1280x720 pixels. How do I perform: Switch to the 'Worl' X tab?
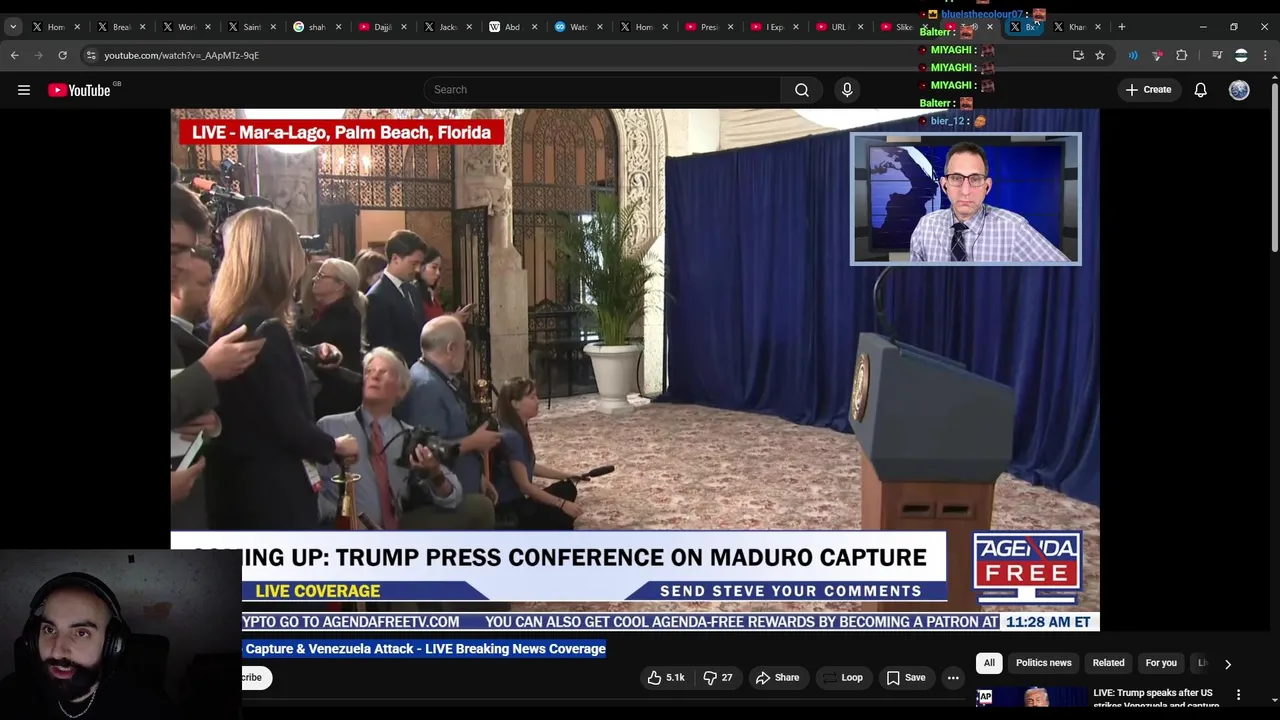tap(187, 27)
